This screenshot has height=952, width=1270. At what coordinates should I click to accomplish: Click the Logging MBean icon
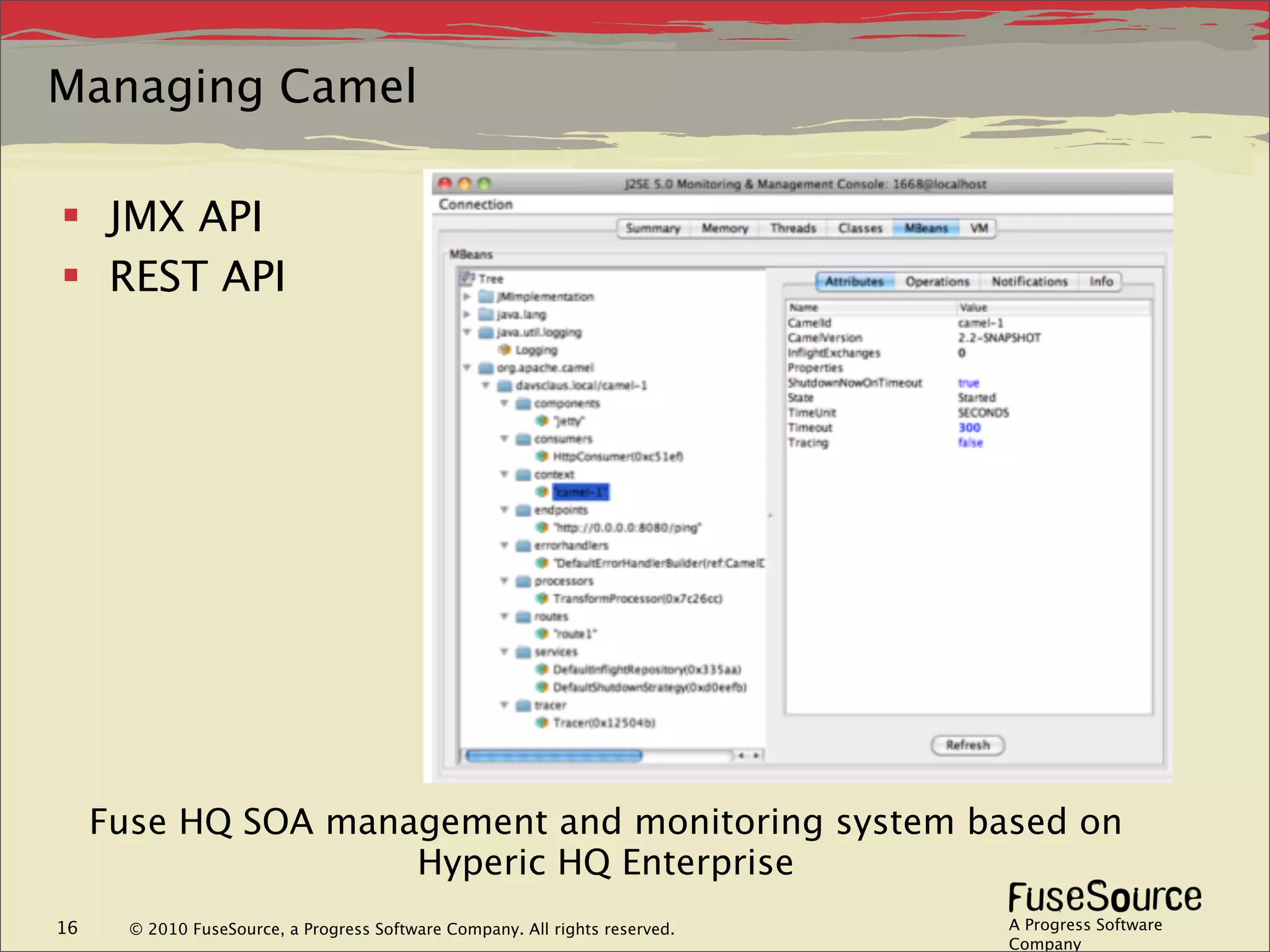pyautogui.click(x=505, y=350)
